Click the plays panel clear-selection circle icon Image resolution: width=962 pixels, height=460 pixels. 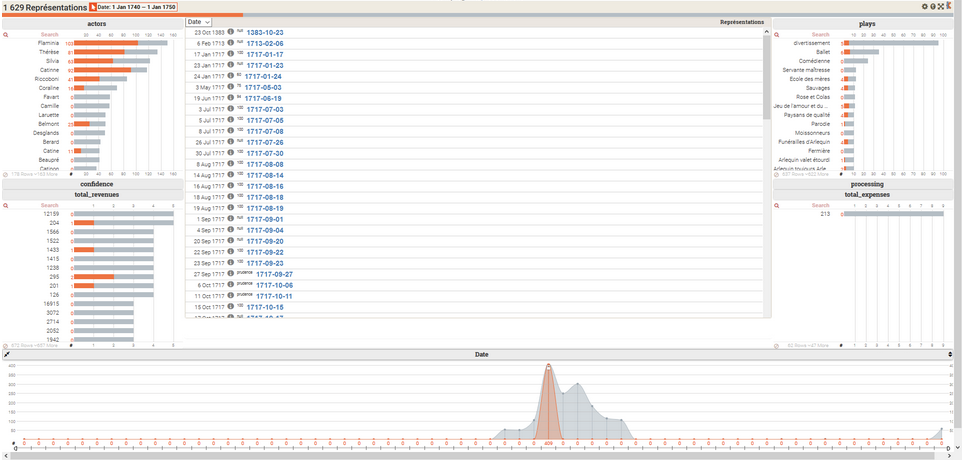(x=777, y=174)
